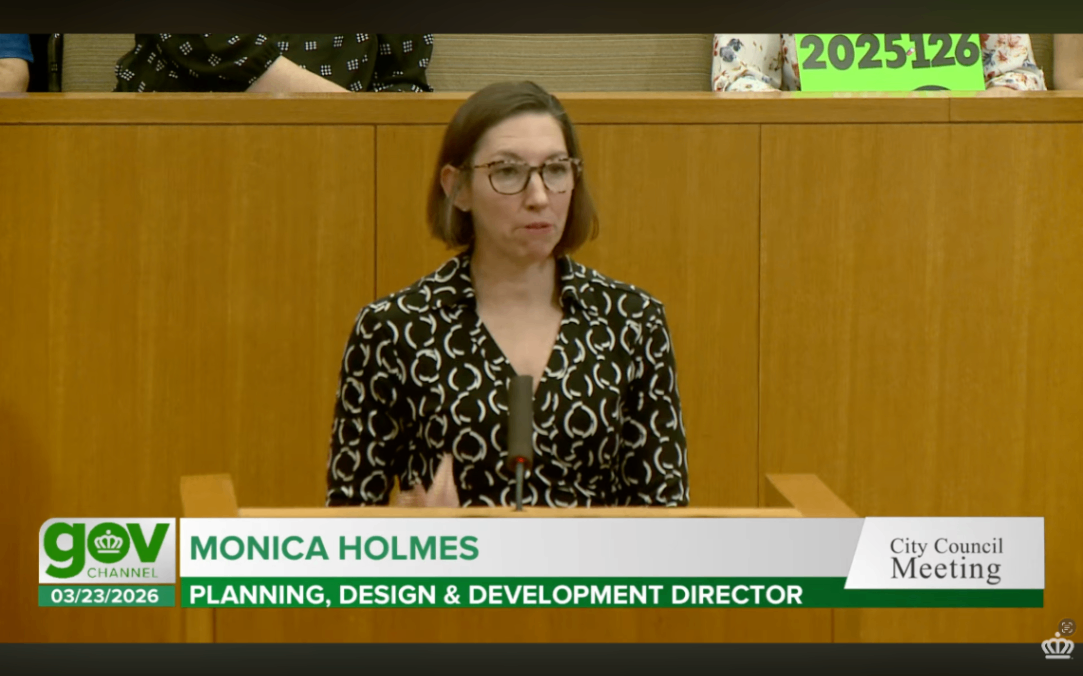
Task: Click the wooden podium's left corner post
Action: (x=208, y=496)
